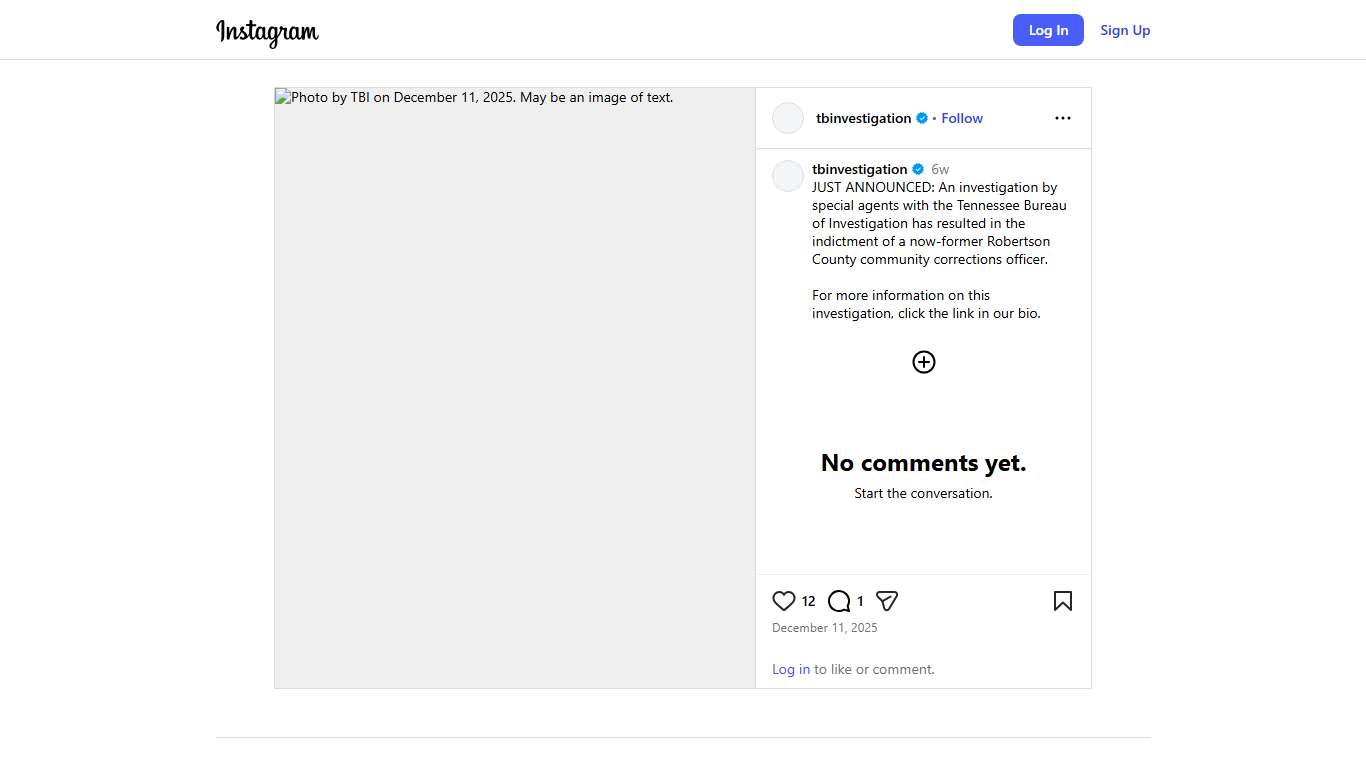Open the three-dots more options menu
This screenshot has width=1366, height=768.
(x=1062, y=118)
